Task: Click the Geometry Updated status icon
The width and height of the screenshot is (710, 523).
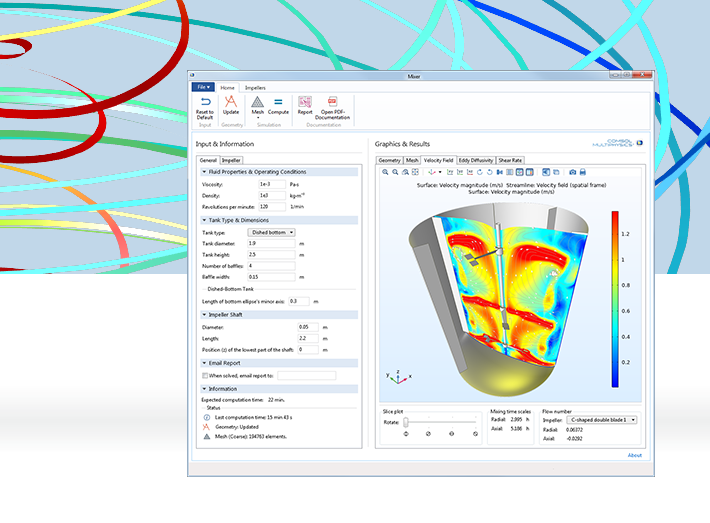Action: pos(206,427)
